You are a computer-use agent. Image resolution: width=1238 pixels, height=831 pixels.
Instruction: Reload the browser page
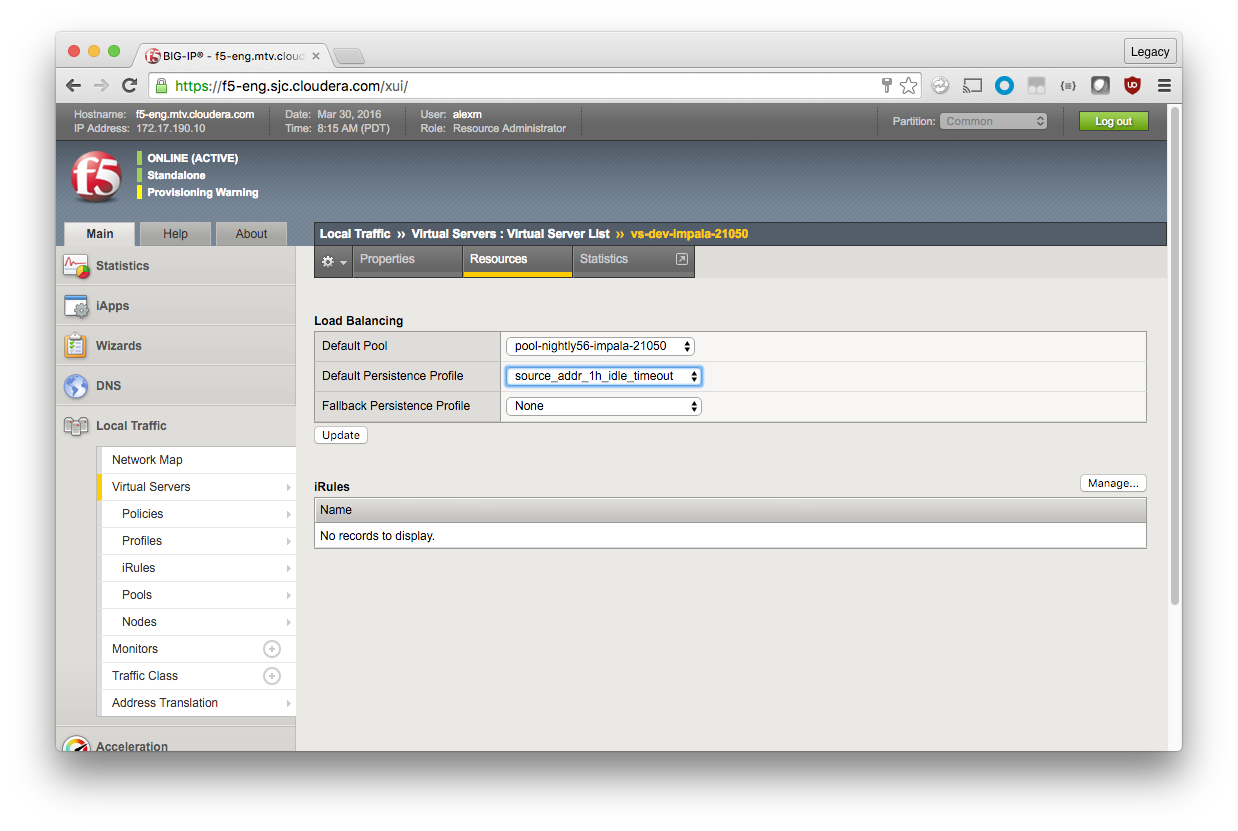[x=130, y=86]
